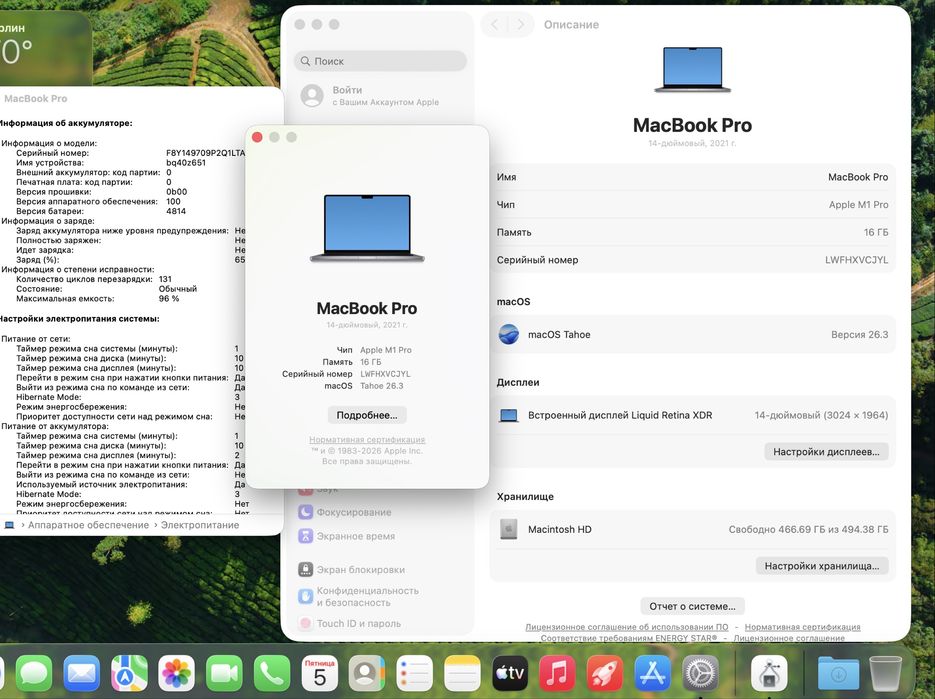
Task: Open Лицензионное соглашение об использовании ПО link
Action: coord(627,627)
